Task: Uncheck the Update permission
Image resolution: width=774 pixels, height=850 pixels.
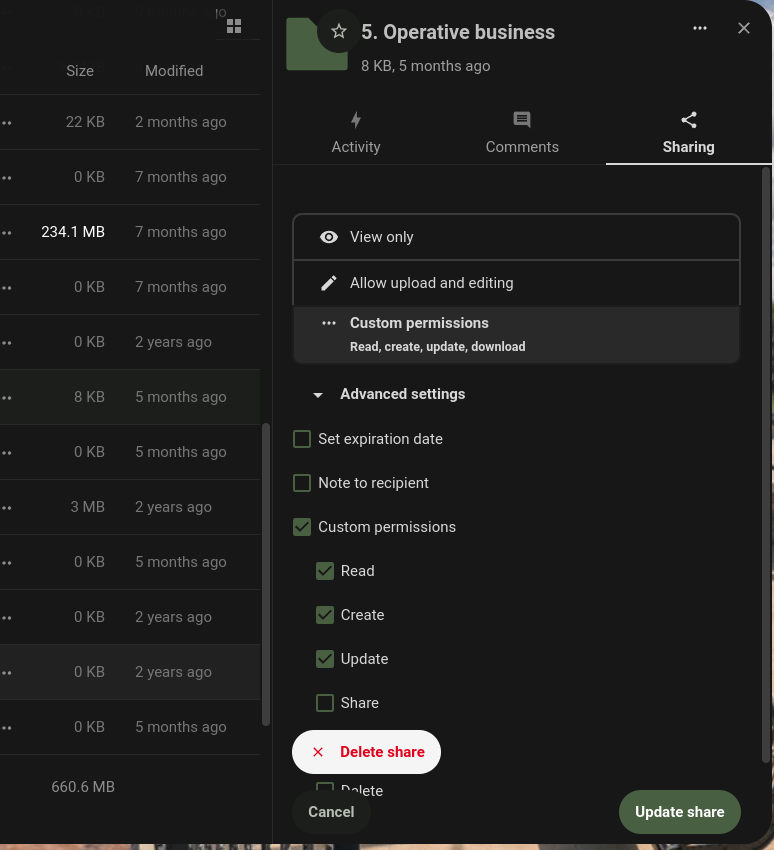Action: tap(325, 659)
